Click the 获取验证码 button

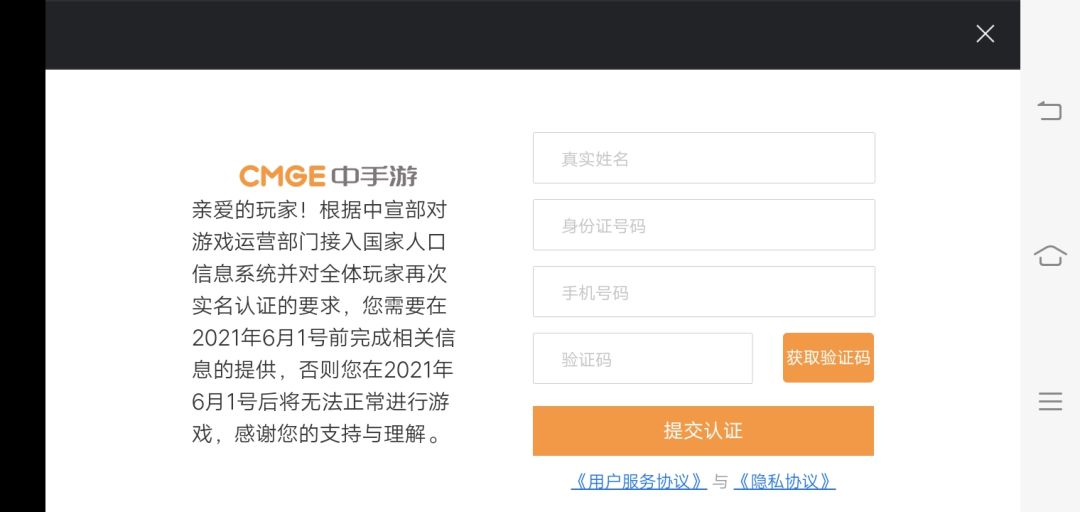click(828, 358)
